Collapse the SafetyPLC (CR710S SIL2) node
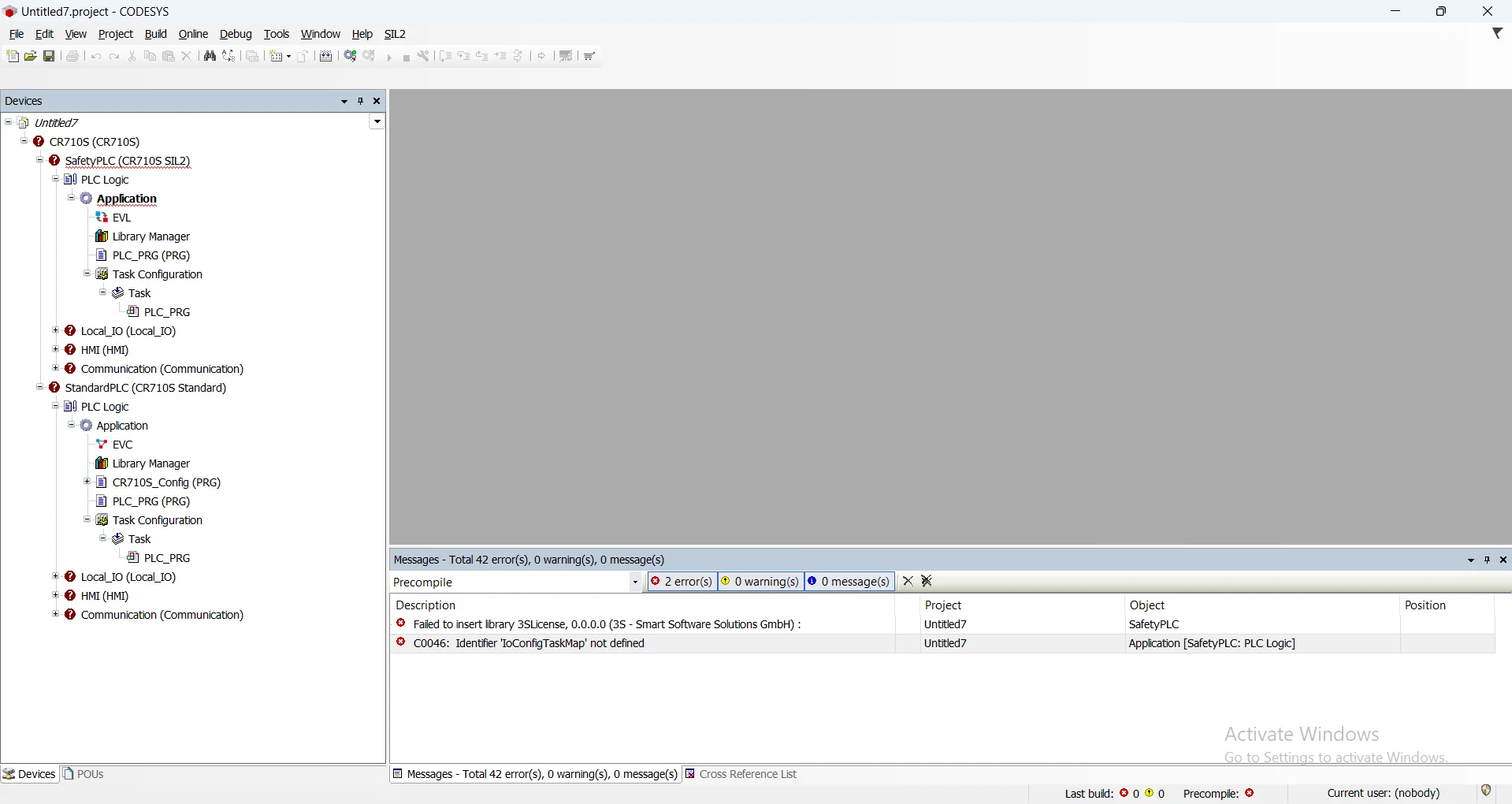1512x804 pixels. (39, 160)
